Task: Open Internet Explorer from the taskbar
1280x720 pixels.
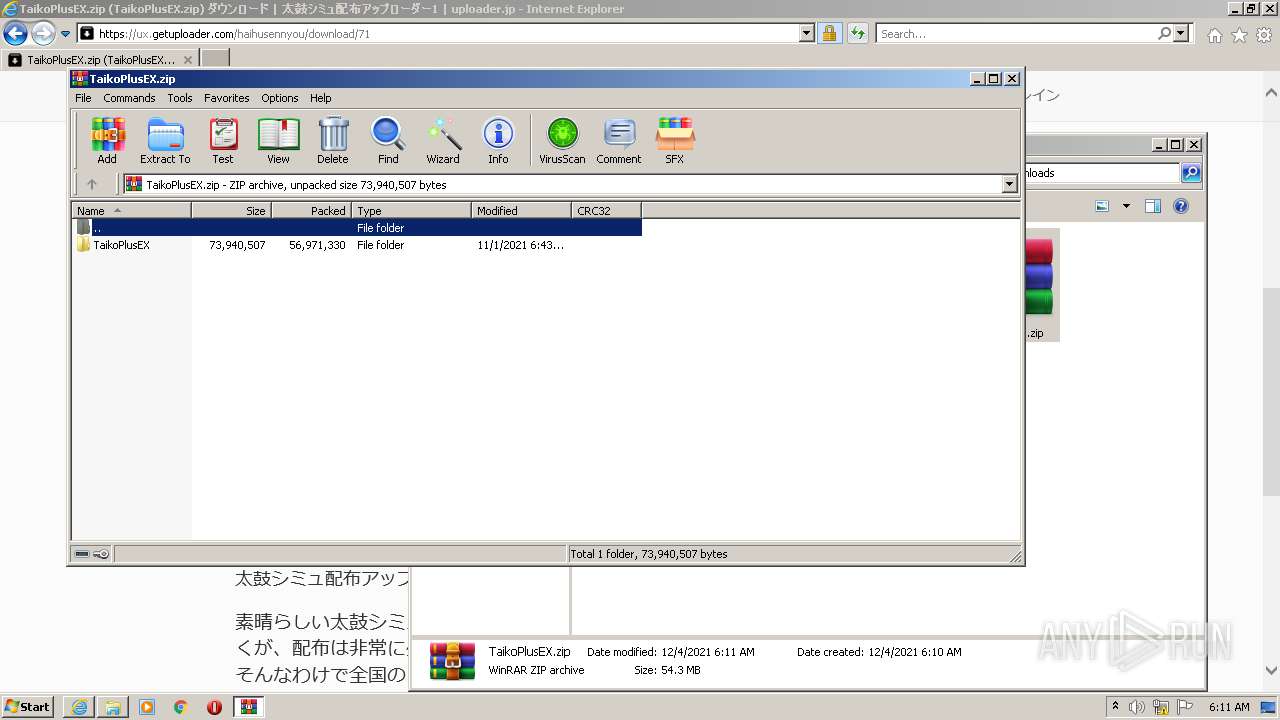Action: click(x=79, y=707)
